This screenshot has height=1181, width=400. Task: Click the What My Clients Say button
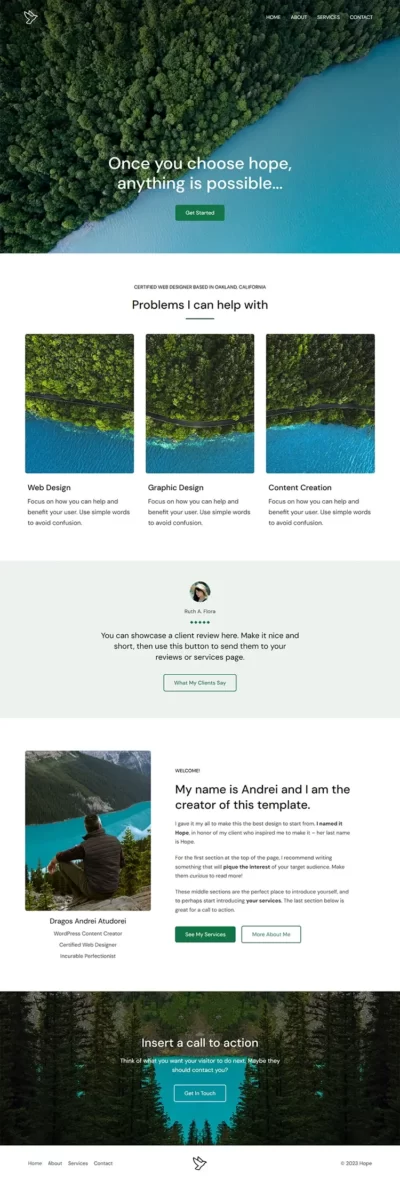click(200, 682)
